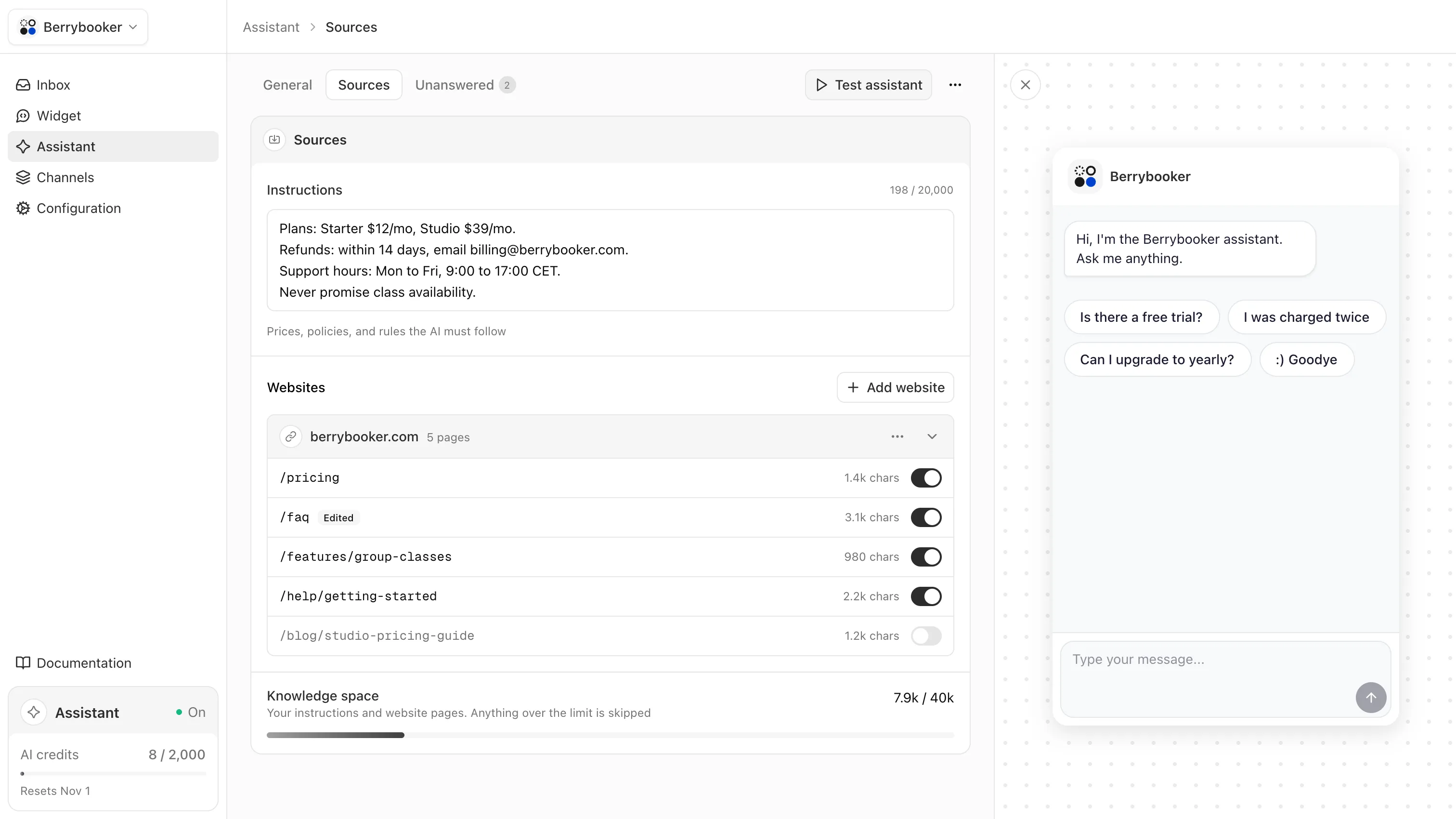
Task: Open the three-dot menu for berrybooker.com
Action: click(897, 436)
